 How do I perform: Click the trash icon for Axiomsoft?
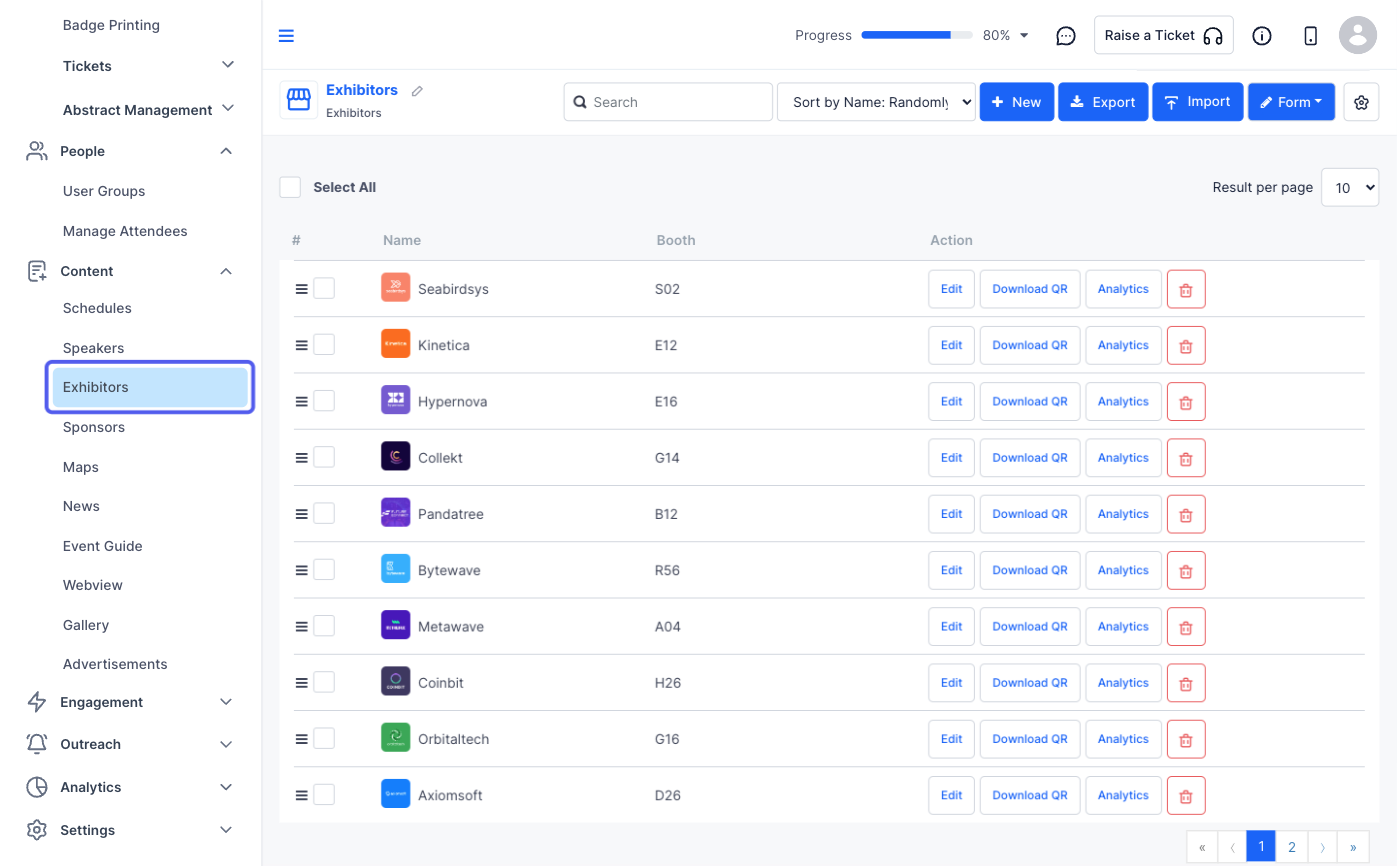[x=1186, y=795]
